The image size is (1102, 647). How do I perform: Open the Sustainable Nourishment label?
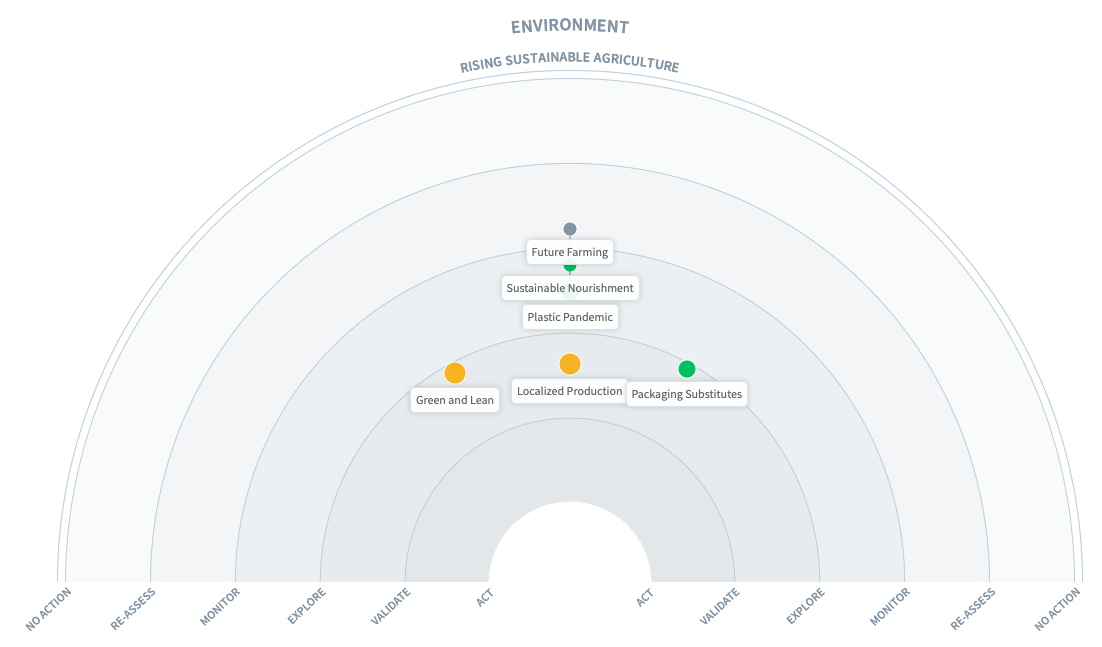tap(570, 288)
